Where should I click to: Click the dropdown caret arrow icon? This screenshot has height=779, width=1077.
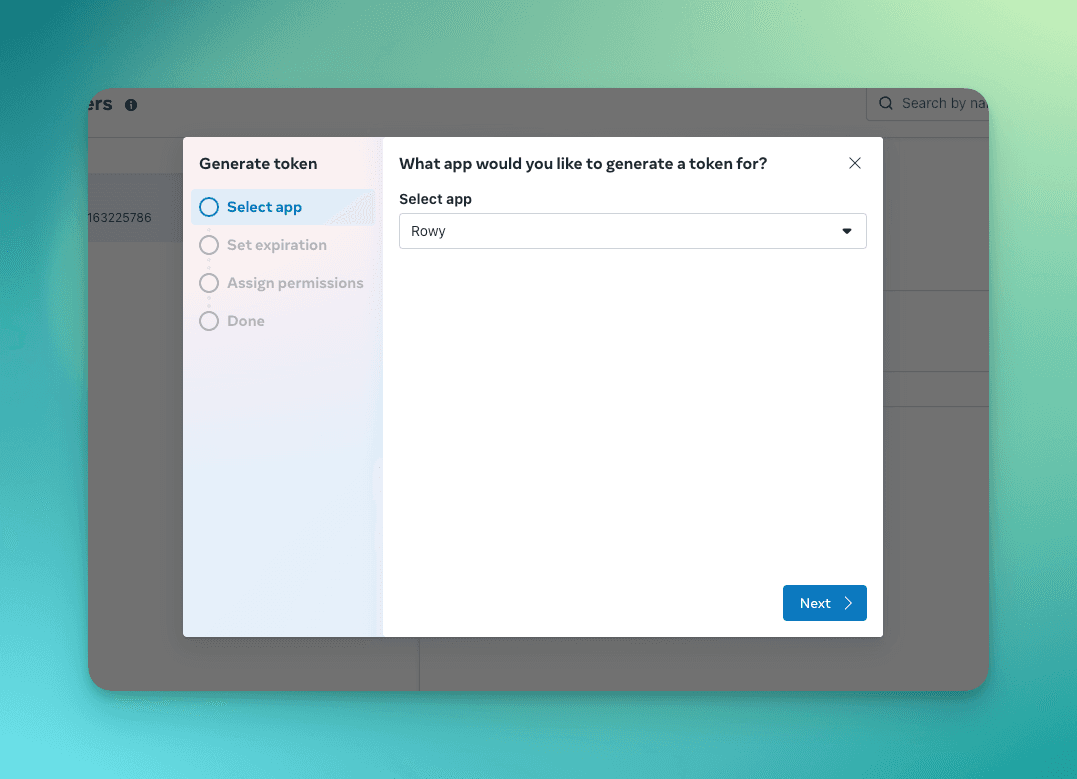(847, 232)
